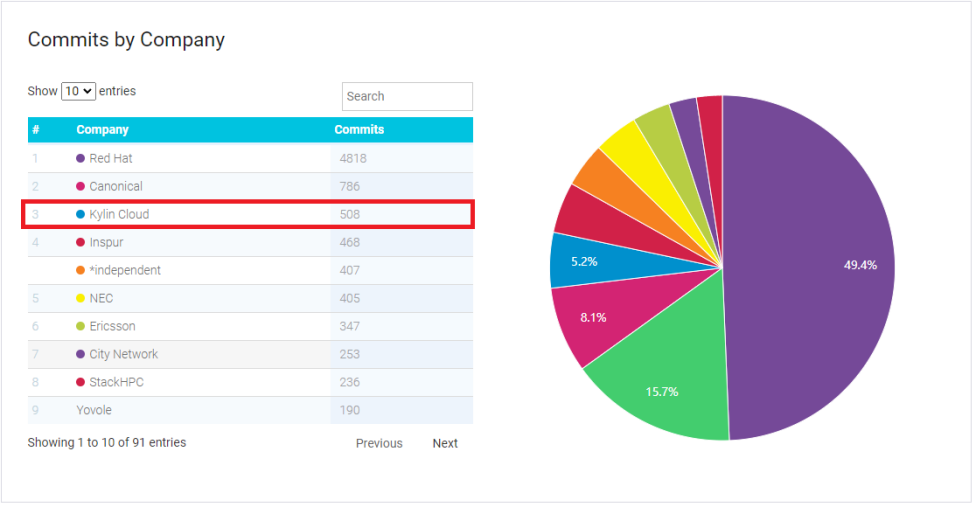Open the entries-per-page dropdown
Image resolution: width=976 pixels, height=507 pixels.
coord(78,91)
